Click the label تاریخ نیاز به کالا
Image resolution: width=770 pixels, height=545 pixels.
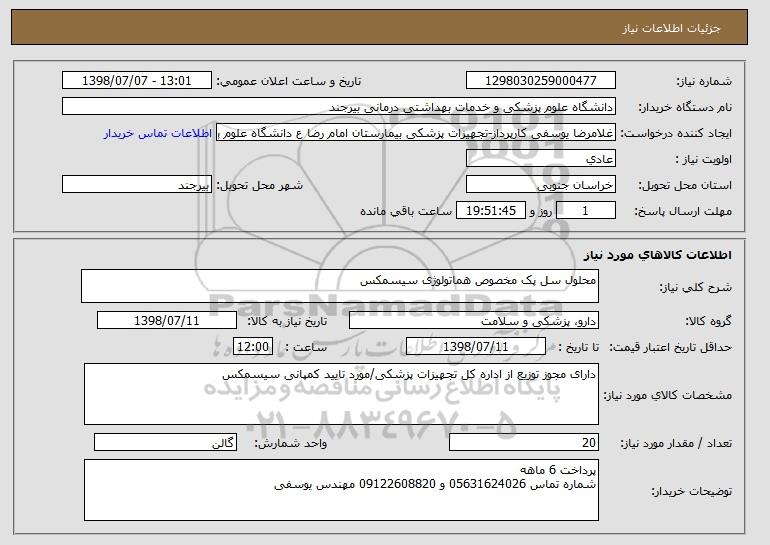point(287,322)
